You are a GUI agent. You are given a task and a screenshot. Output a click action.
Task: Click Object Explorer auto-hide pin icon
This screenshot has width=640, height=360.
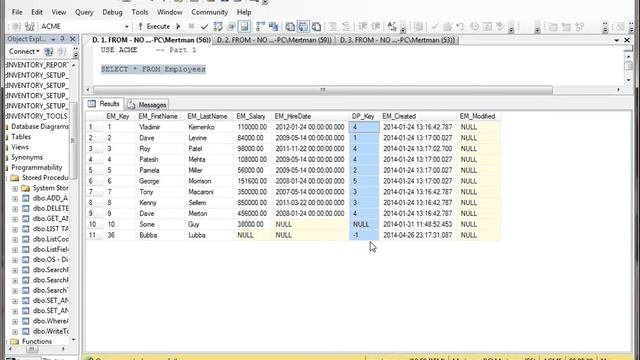tap(63, 39)
